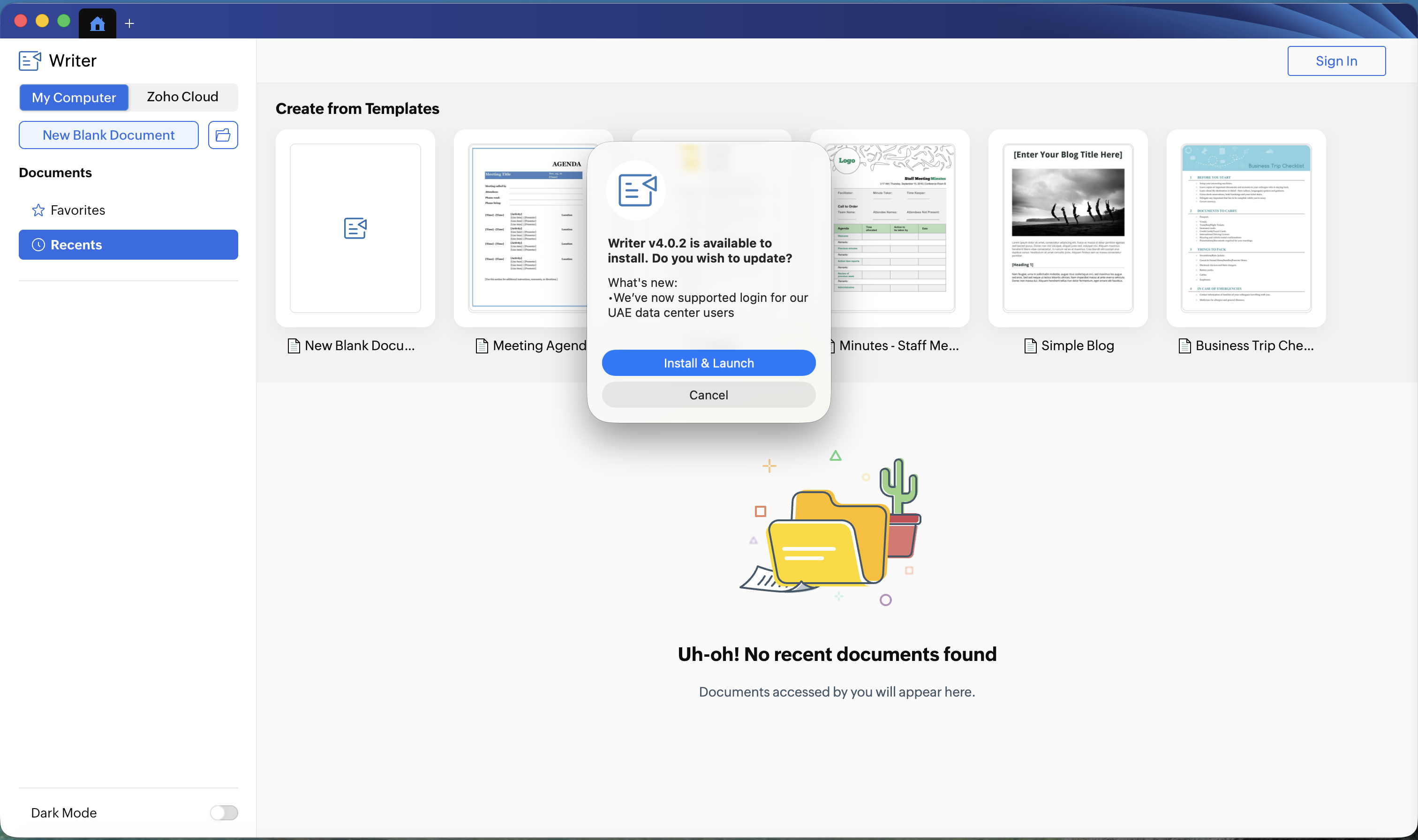
Task: Toggle the Dark Mode switch
Action: (x=224, y=813)
